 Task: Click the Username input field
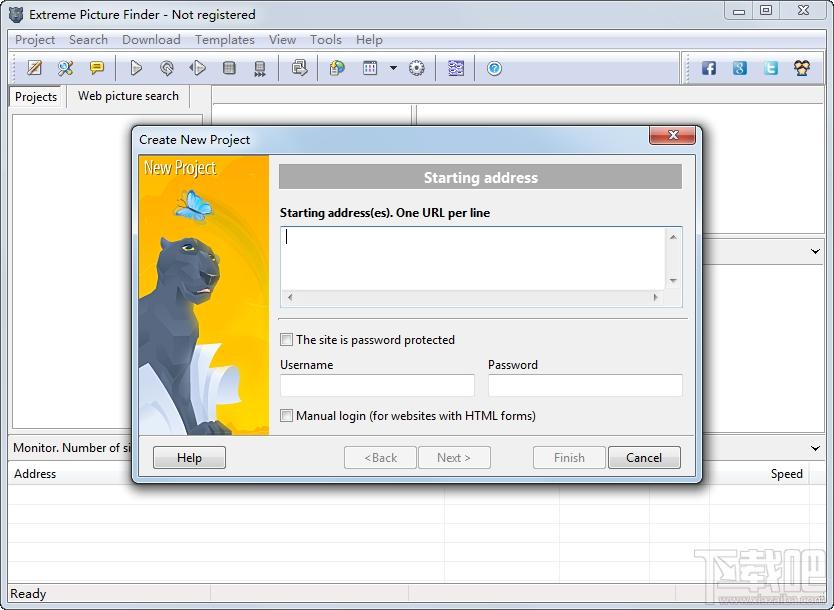pos(377,386)
